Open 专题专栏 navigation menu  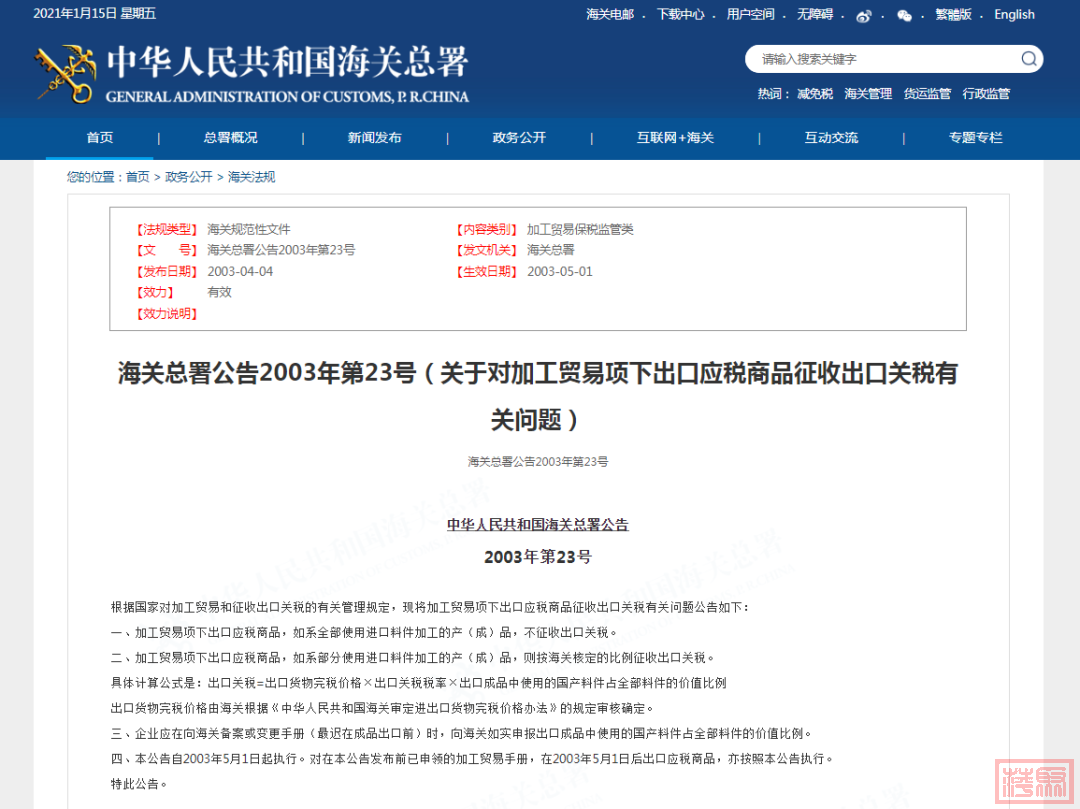click(x=975, y=138)
